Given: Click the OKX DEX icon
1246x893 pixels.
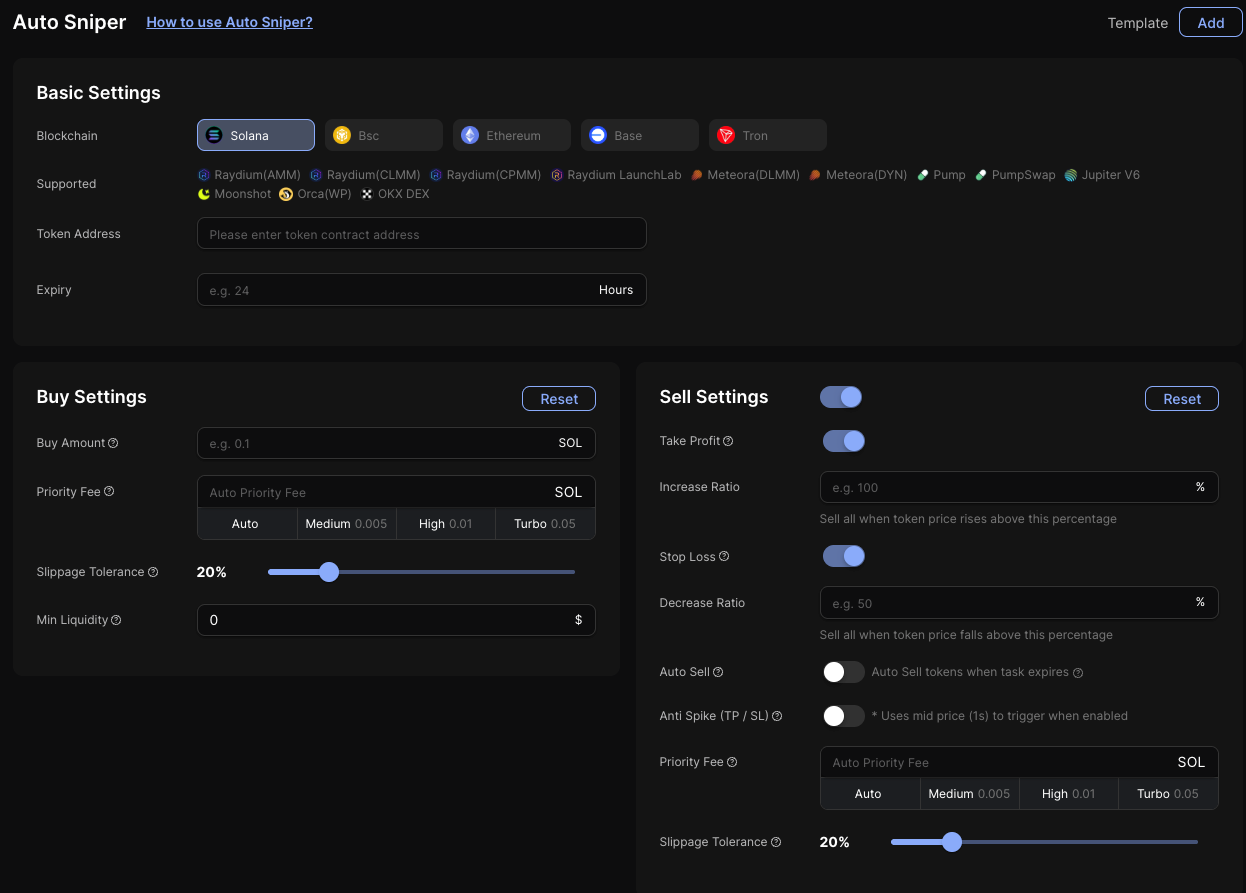Looking at the screenshot, I should [x=367, y=194].
